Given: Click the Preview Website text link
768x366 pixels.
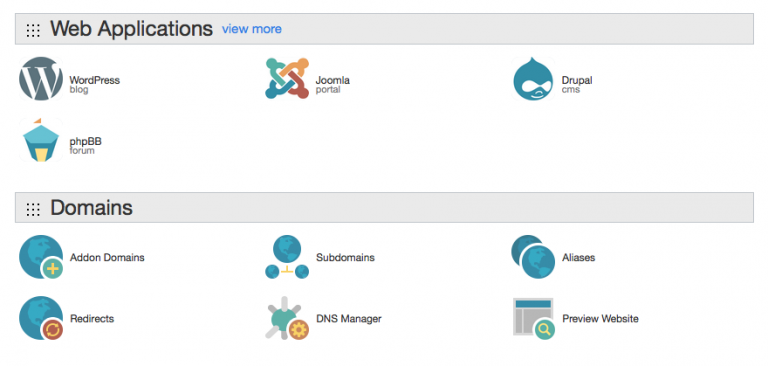Looking at the screenshot, I should [x=600, y=318].
